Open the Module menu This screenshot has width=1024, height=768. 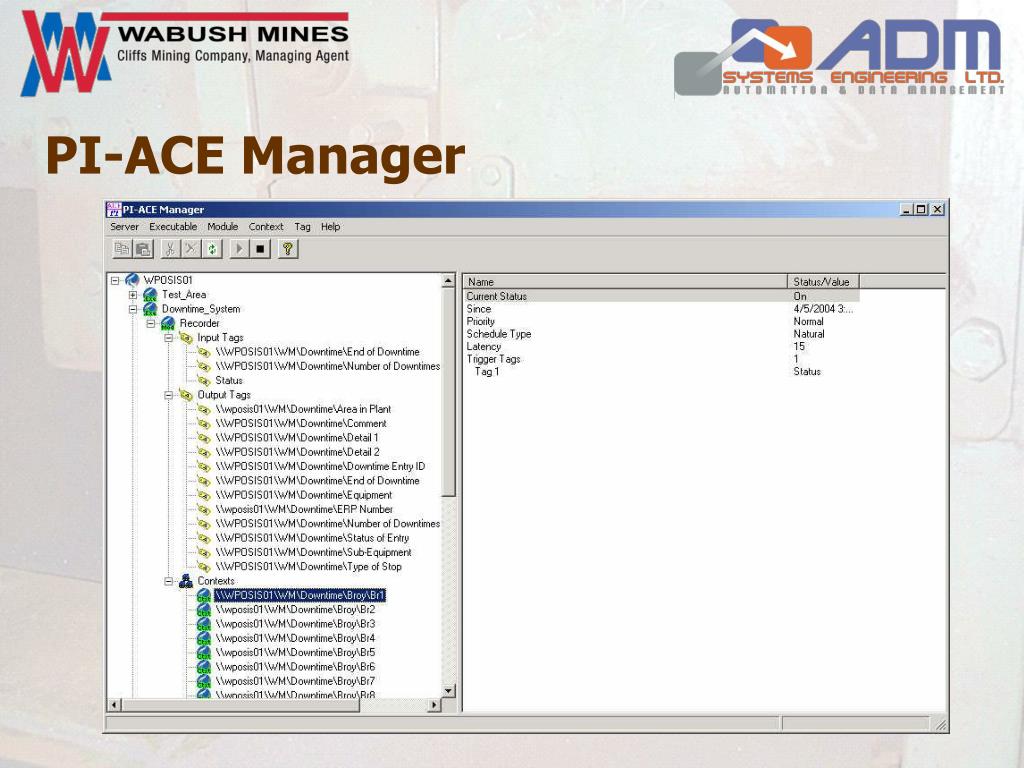pyautogui.click(x=223, y=227)
